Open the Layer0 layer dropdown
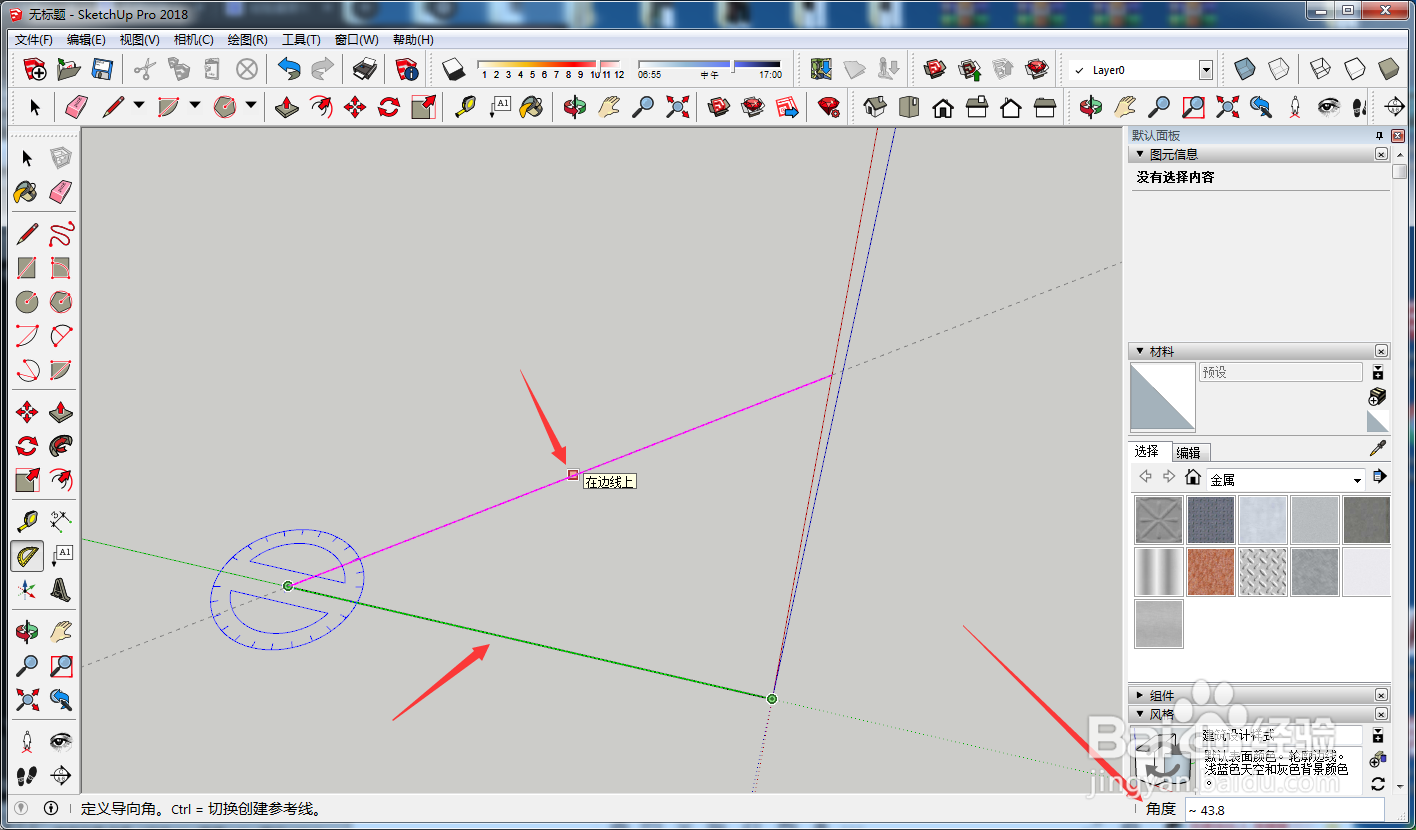The height and width of the screenshot is (830, 1416). (1205, 70)
